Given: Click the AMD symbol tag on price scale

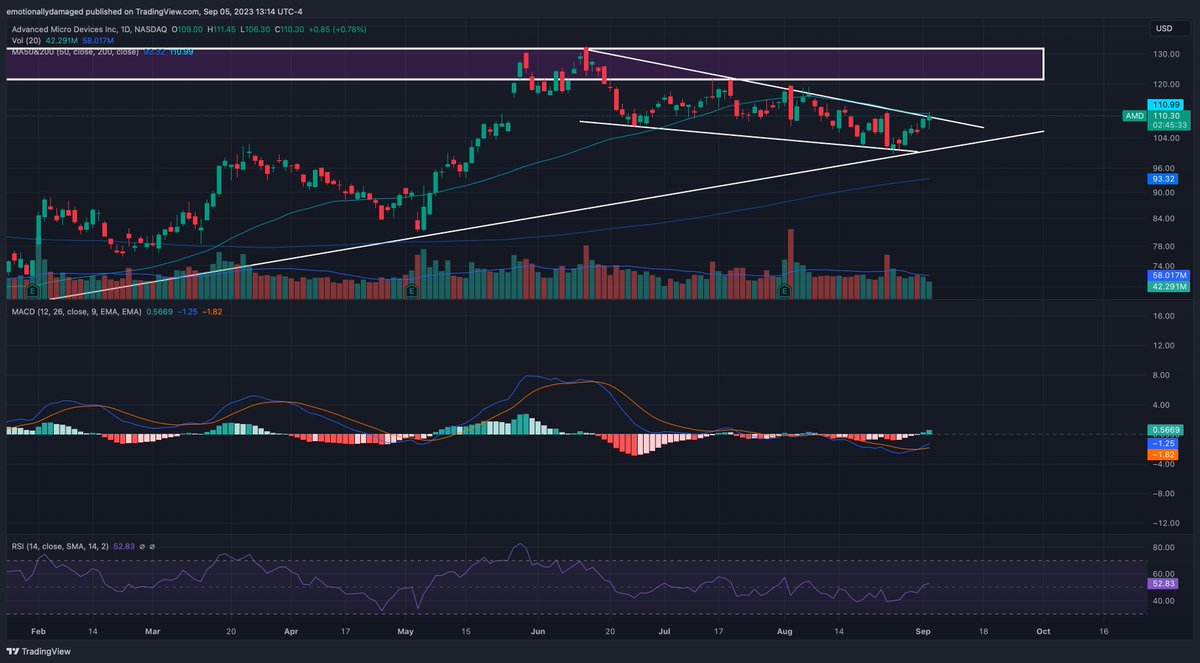Looking at the screenshot, I should pos(1134,116).
